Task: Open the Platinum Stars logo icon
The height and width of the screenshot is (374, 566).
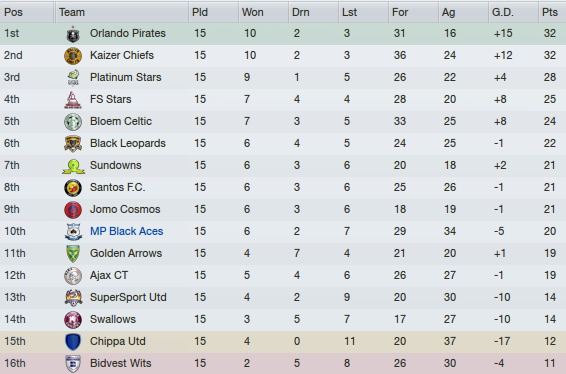Action: [x=73, y=78]
